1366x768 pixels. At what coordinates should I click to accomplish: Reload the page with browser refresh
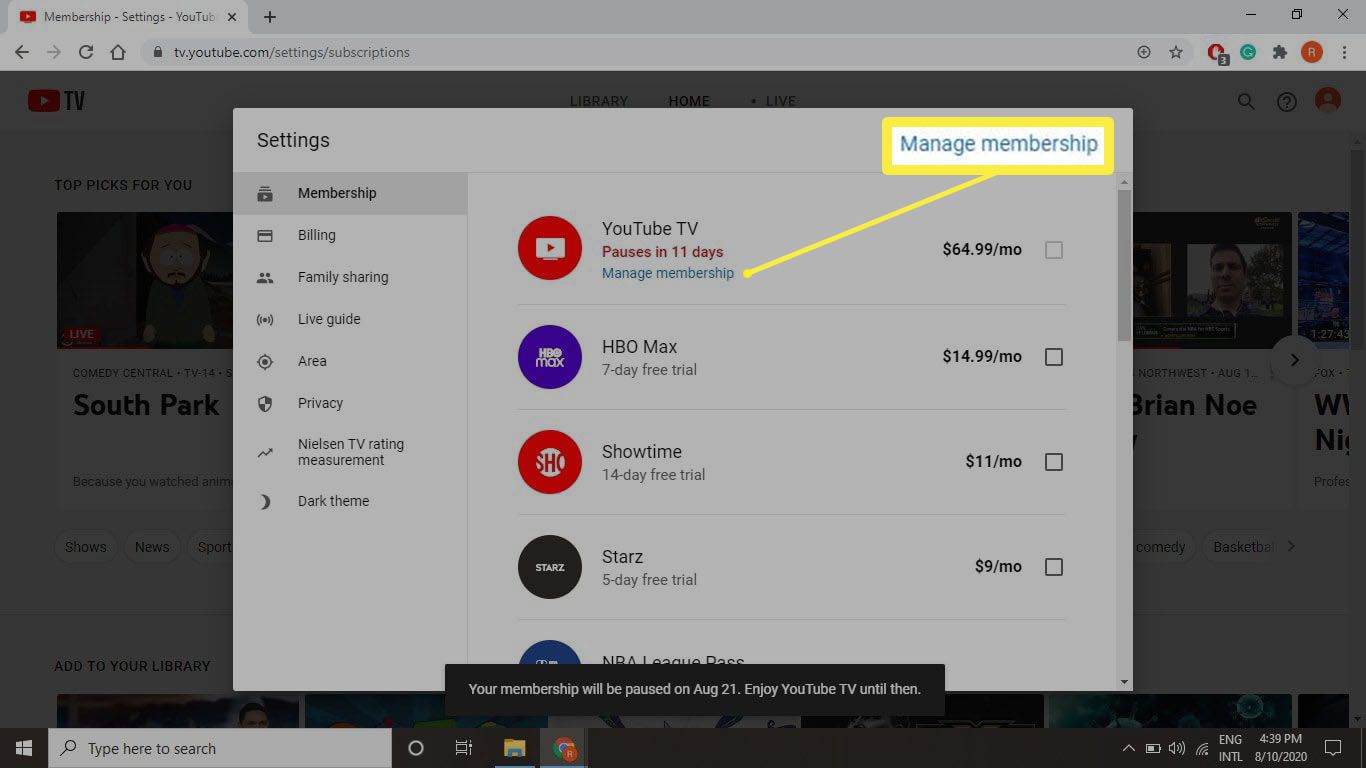[x=86, y=52]
